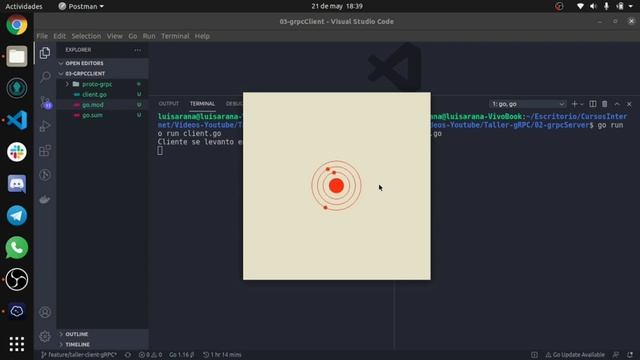Open the Go menu
640x360 pixels.
point(133,36)
